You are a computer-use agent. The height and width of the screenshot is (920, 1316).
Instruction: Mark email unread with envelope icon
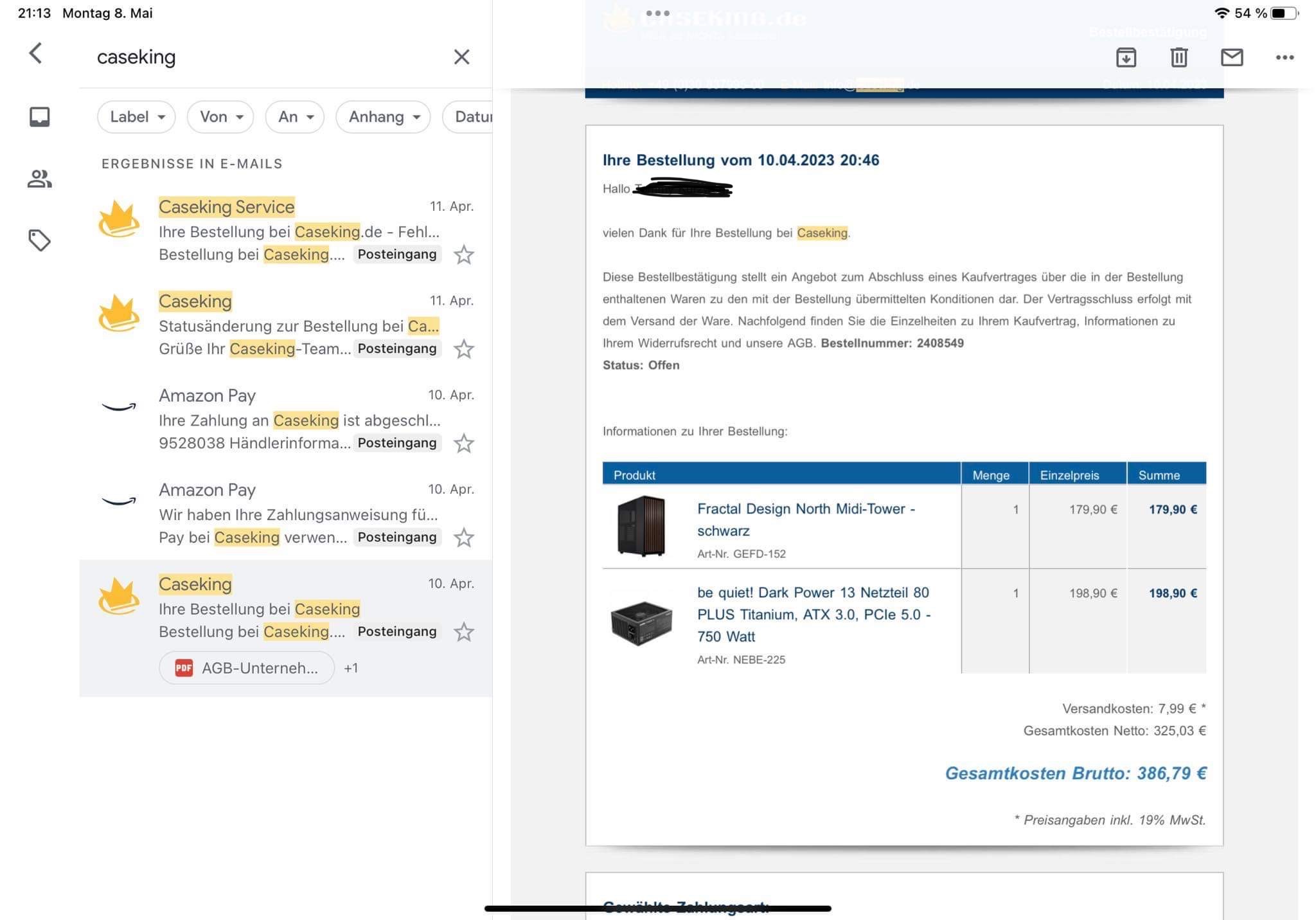pos(1231,58)
